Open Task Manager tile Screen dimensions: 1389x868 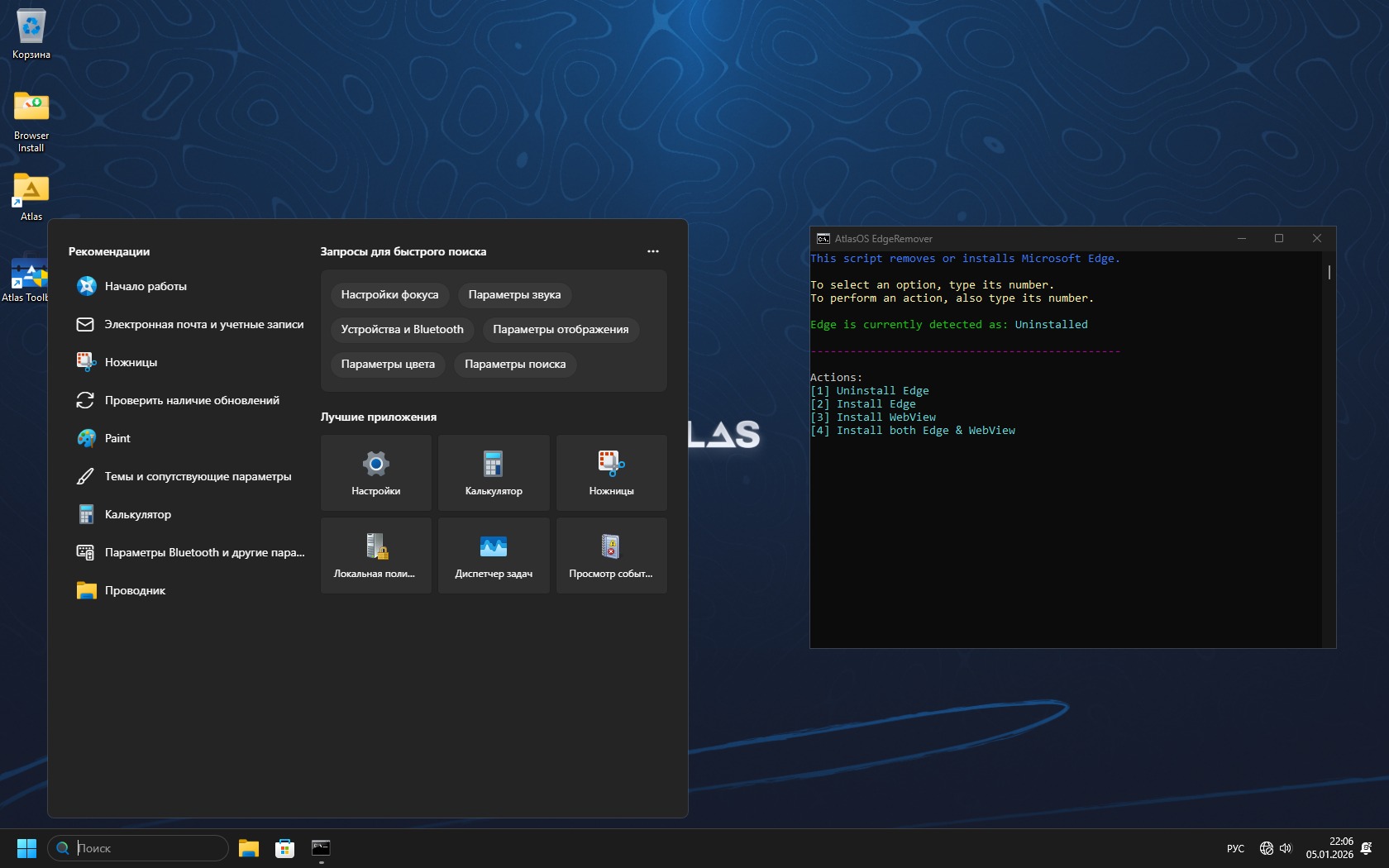coord(494,556)
